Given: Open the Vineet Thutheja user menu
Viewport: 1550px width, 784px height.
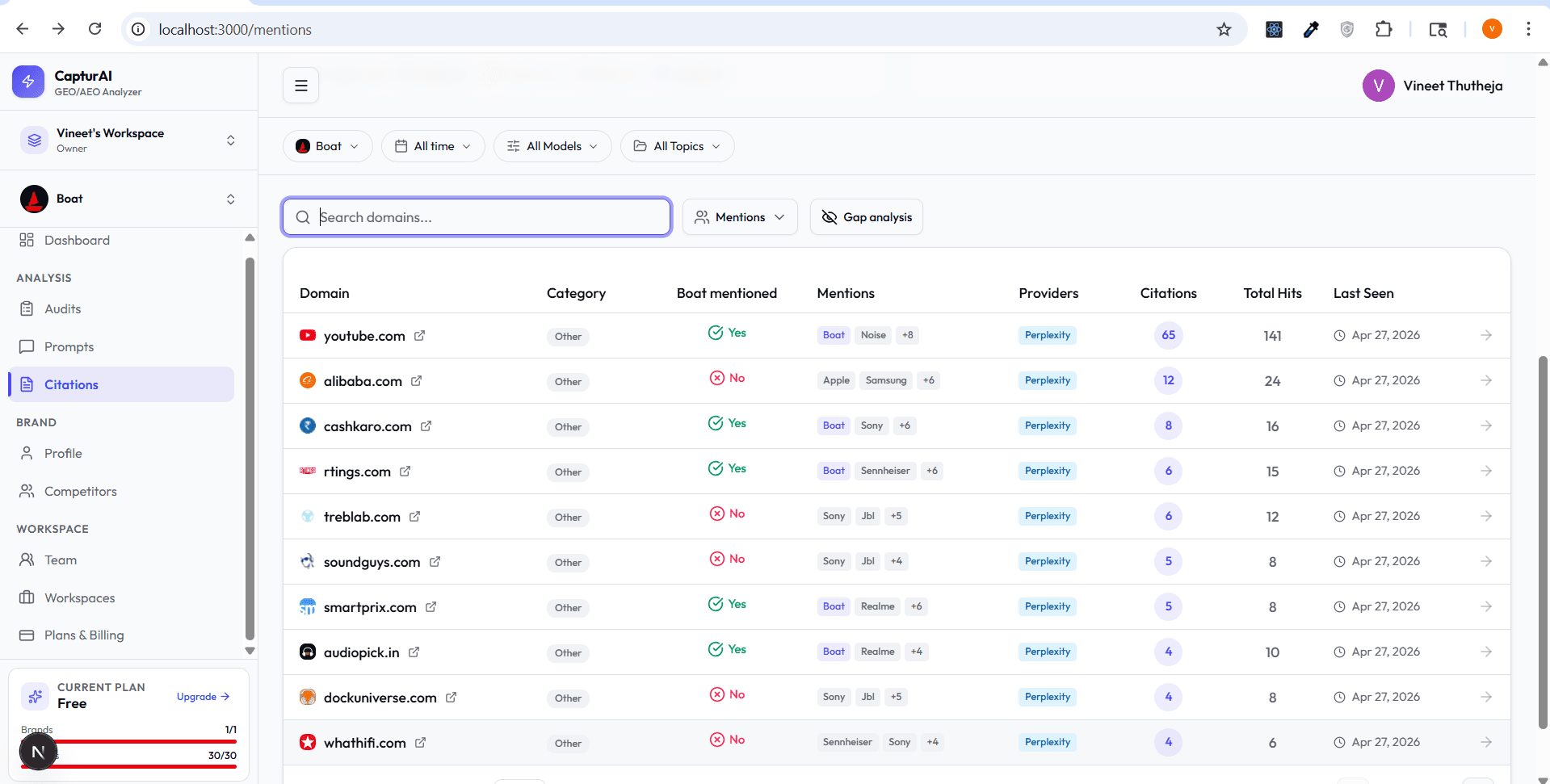Looking at the screenshot, I should coord(1432,86).
